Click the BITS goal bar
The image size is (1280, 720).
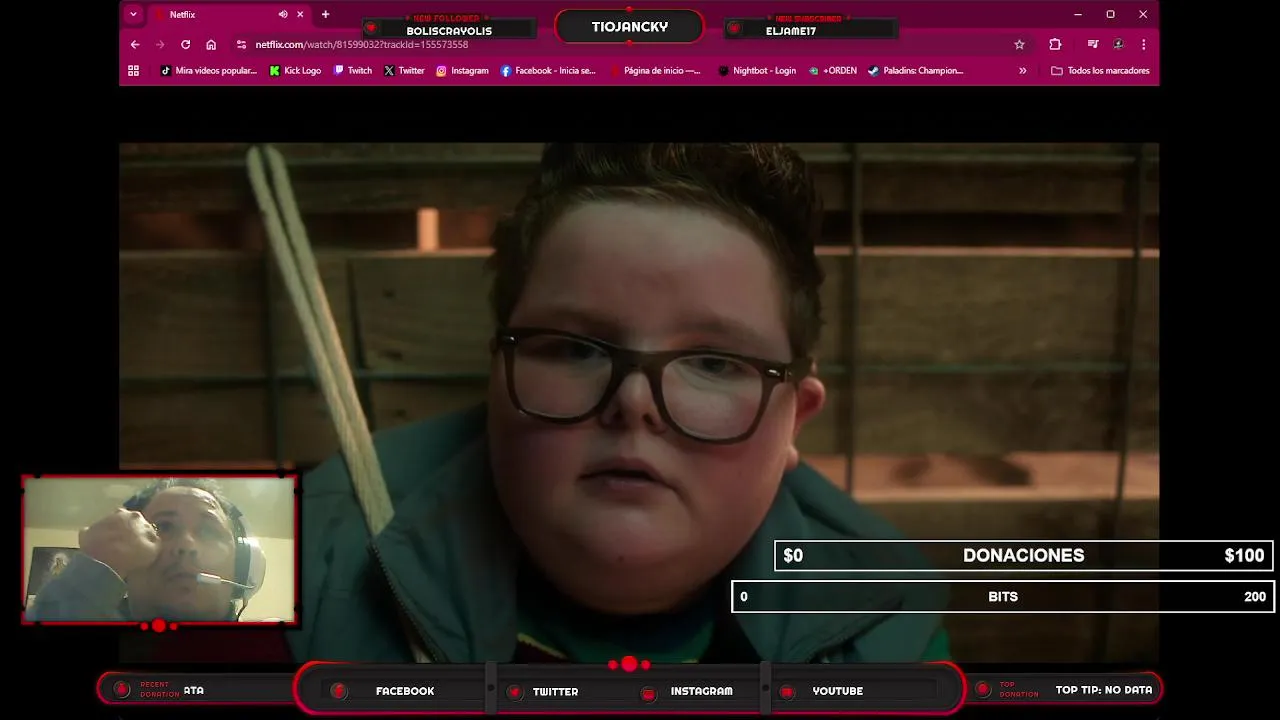click(x=1002, y=596)
